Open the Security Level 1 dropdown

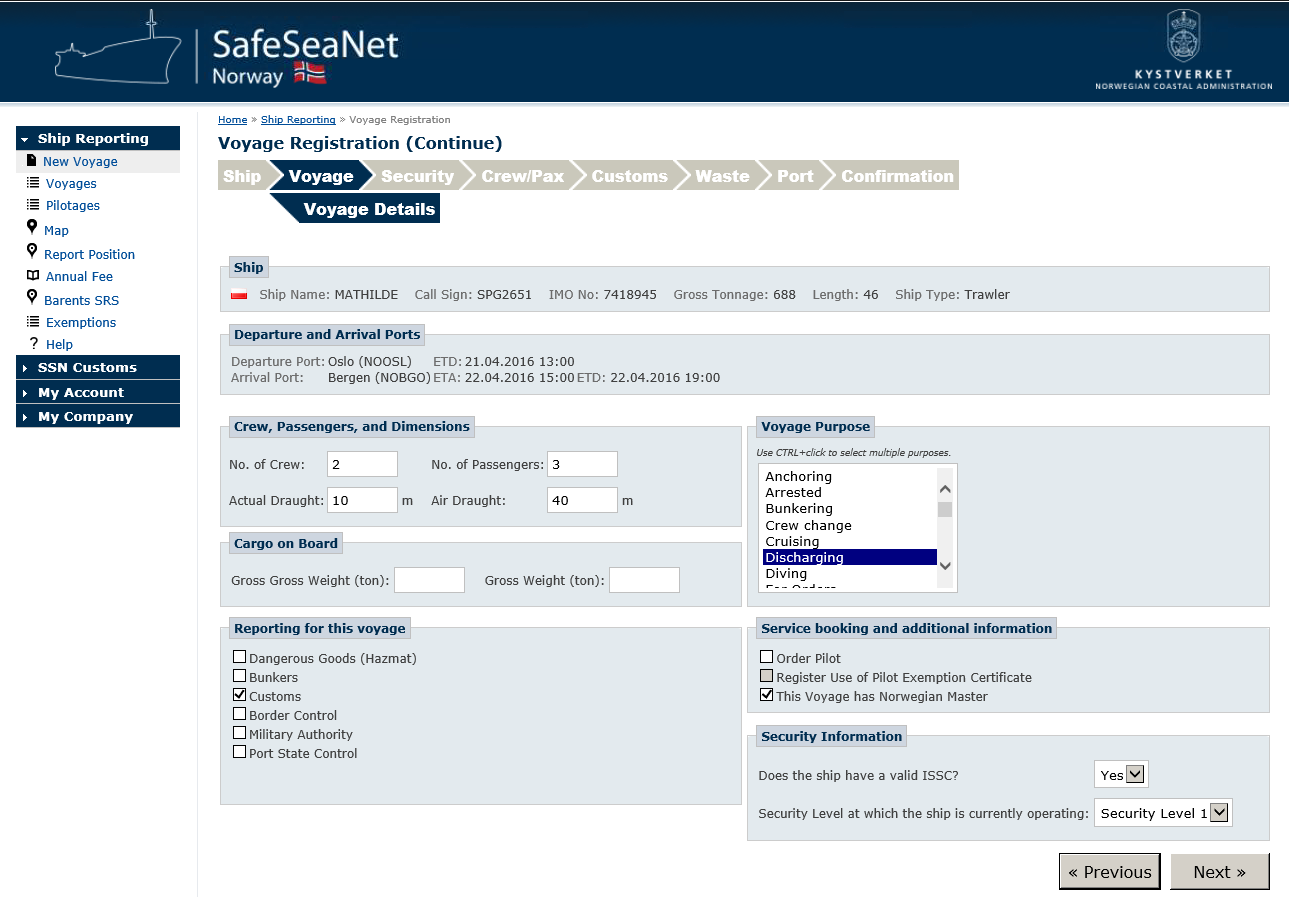click(1163, 812)
